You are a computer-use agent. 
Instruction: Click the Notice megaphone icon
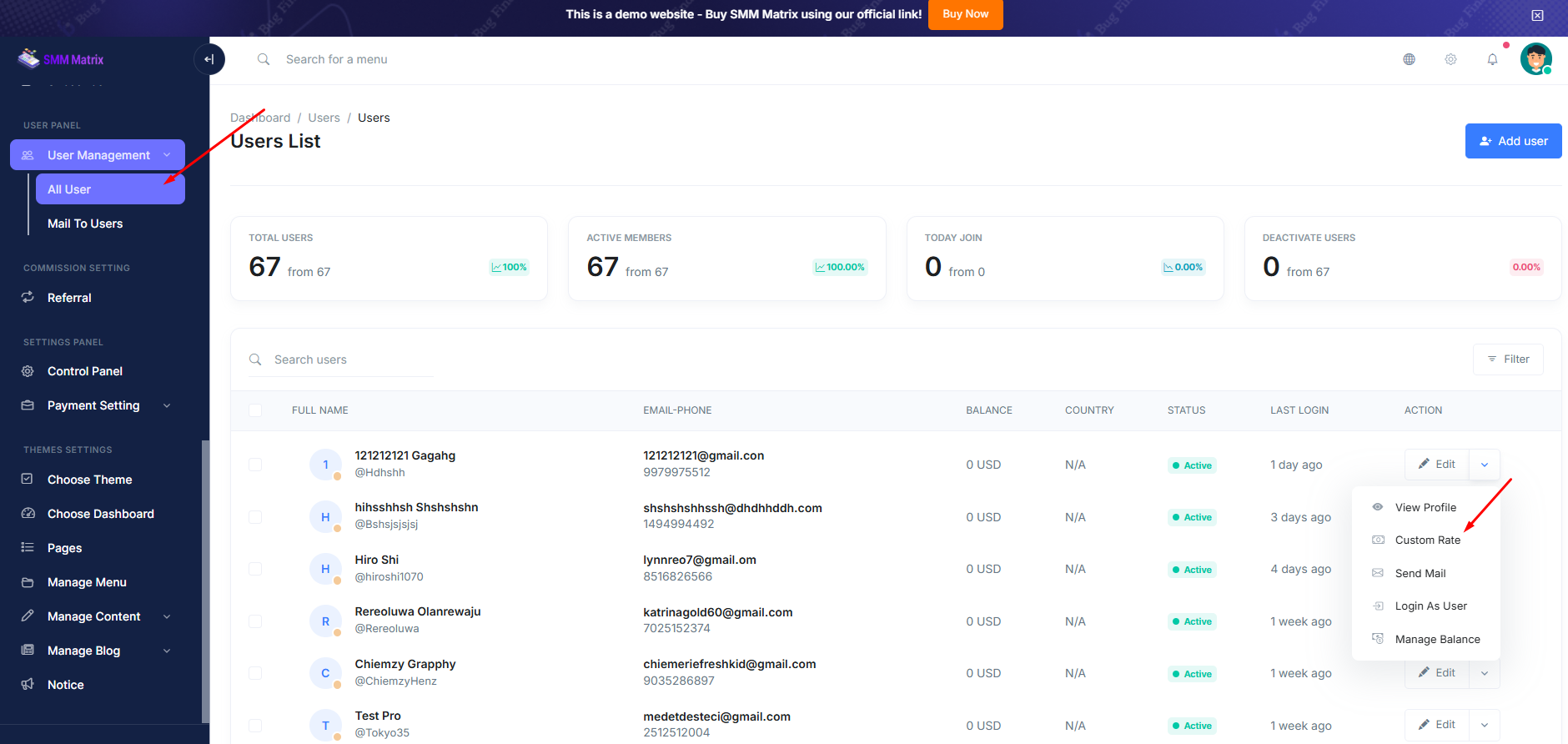(28, 685)
